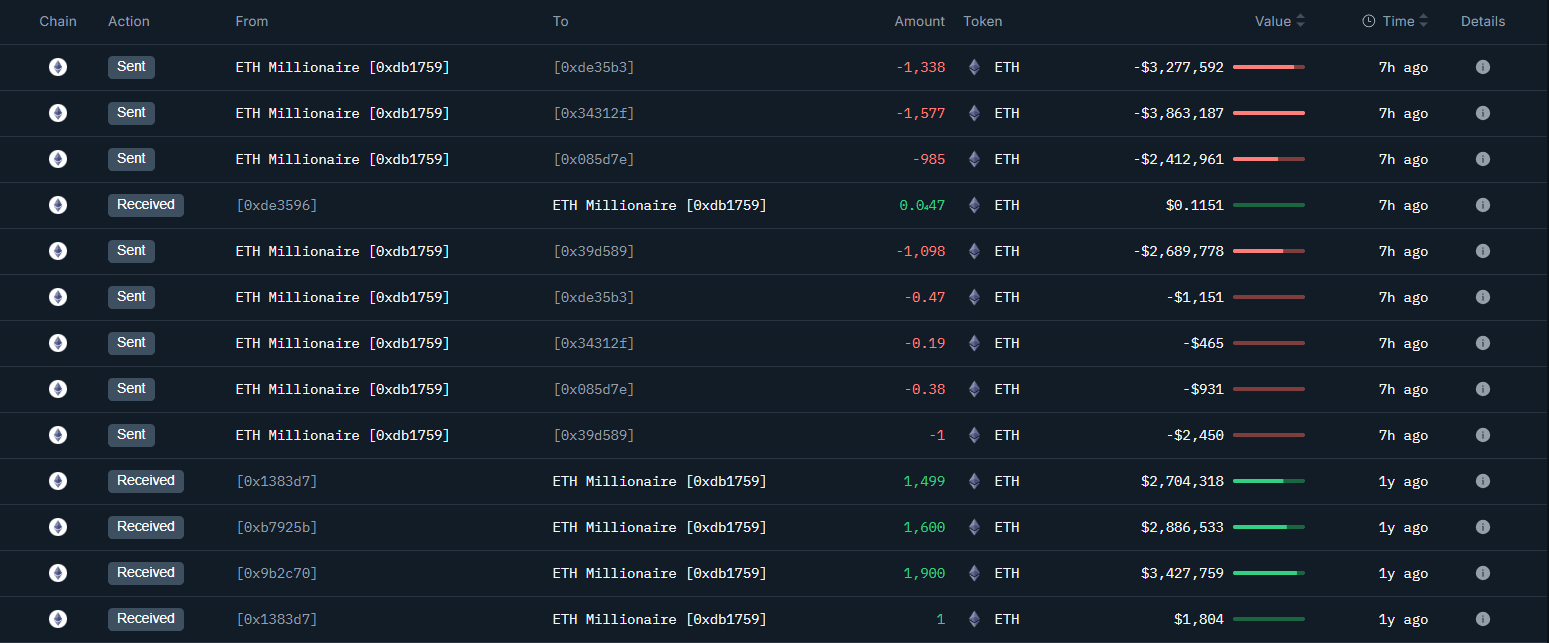Click clock icon beside Time header
The width and height of the screenshot is (1549, 643).
(1368, 21)
